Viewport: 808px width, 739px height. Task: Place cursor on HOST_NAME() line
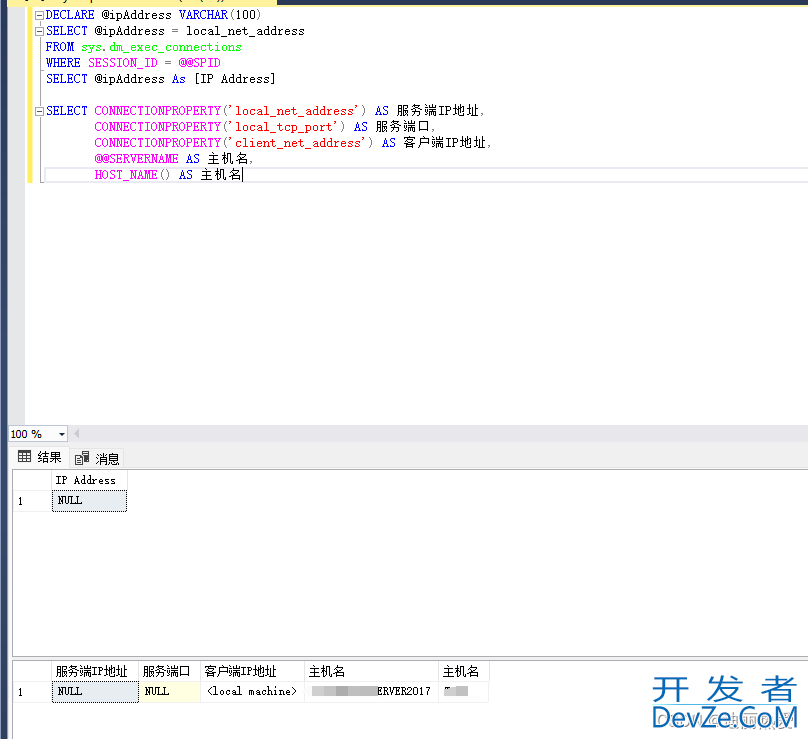pos(426,175)
